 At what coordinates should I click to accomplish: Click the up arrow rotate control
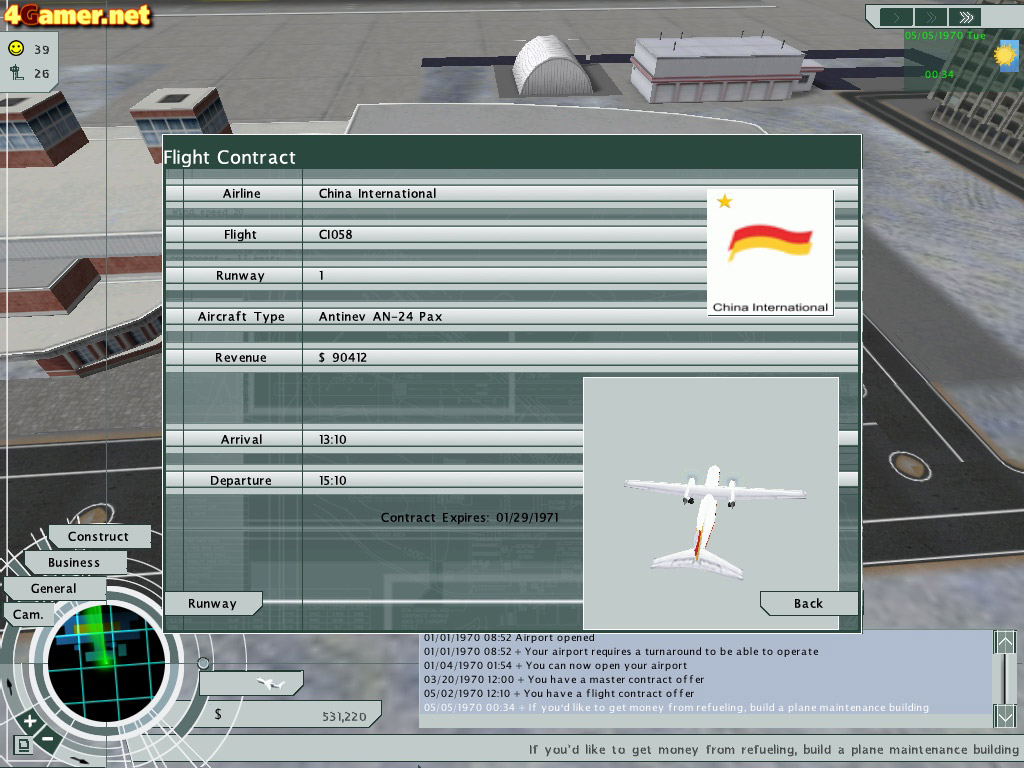tap(9, 686)
